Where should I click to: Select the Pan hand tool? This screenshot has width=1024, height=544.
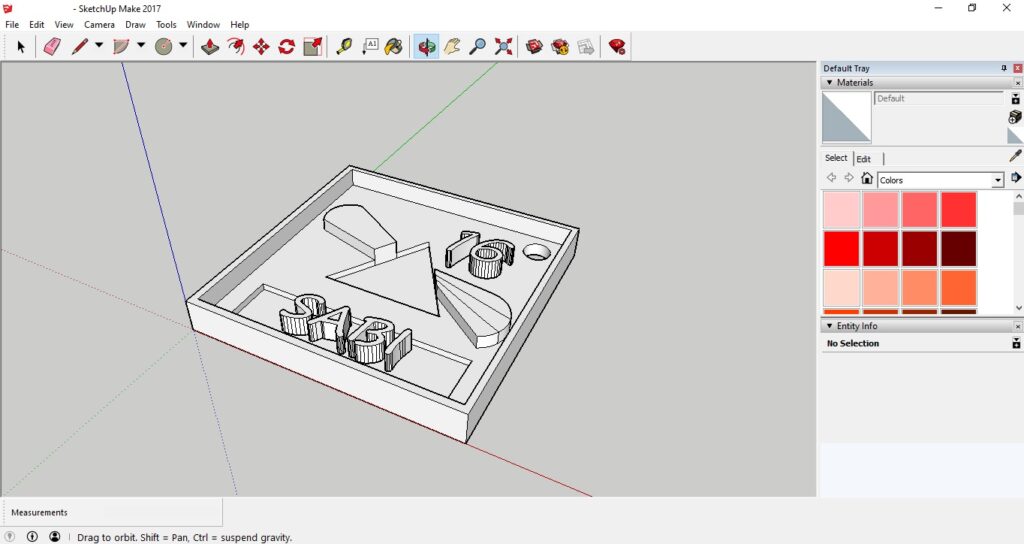point(452,46)
